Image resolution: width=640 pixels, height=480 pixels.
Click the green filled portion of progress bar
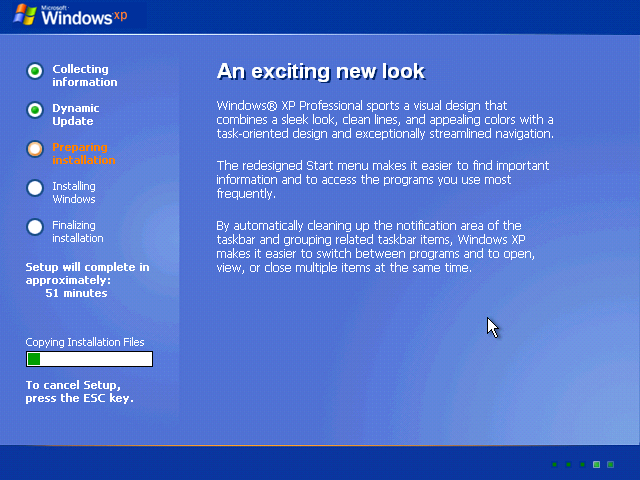[34, 359]
